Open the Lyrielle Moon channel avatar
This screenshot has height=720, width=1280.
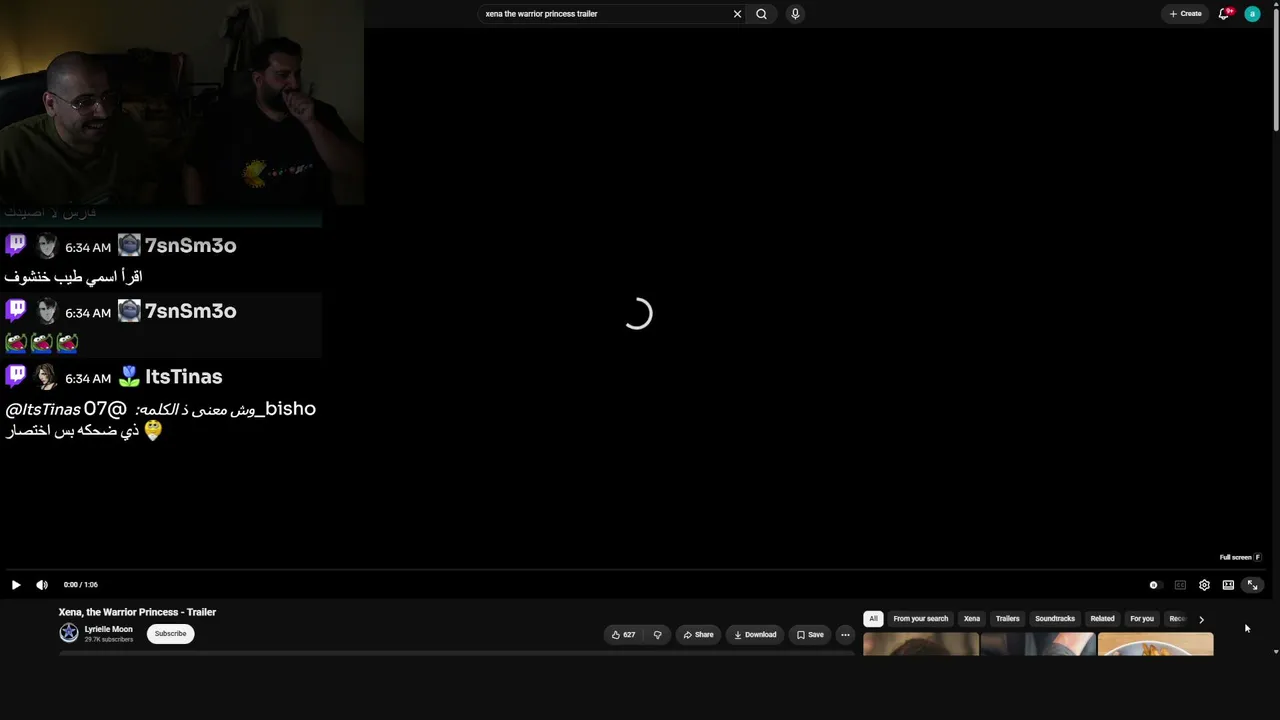point(69,633)
